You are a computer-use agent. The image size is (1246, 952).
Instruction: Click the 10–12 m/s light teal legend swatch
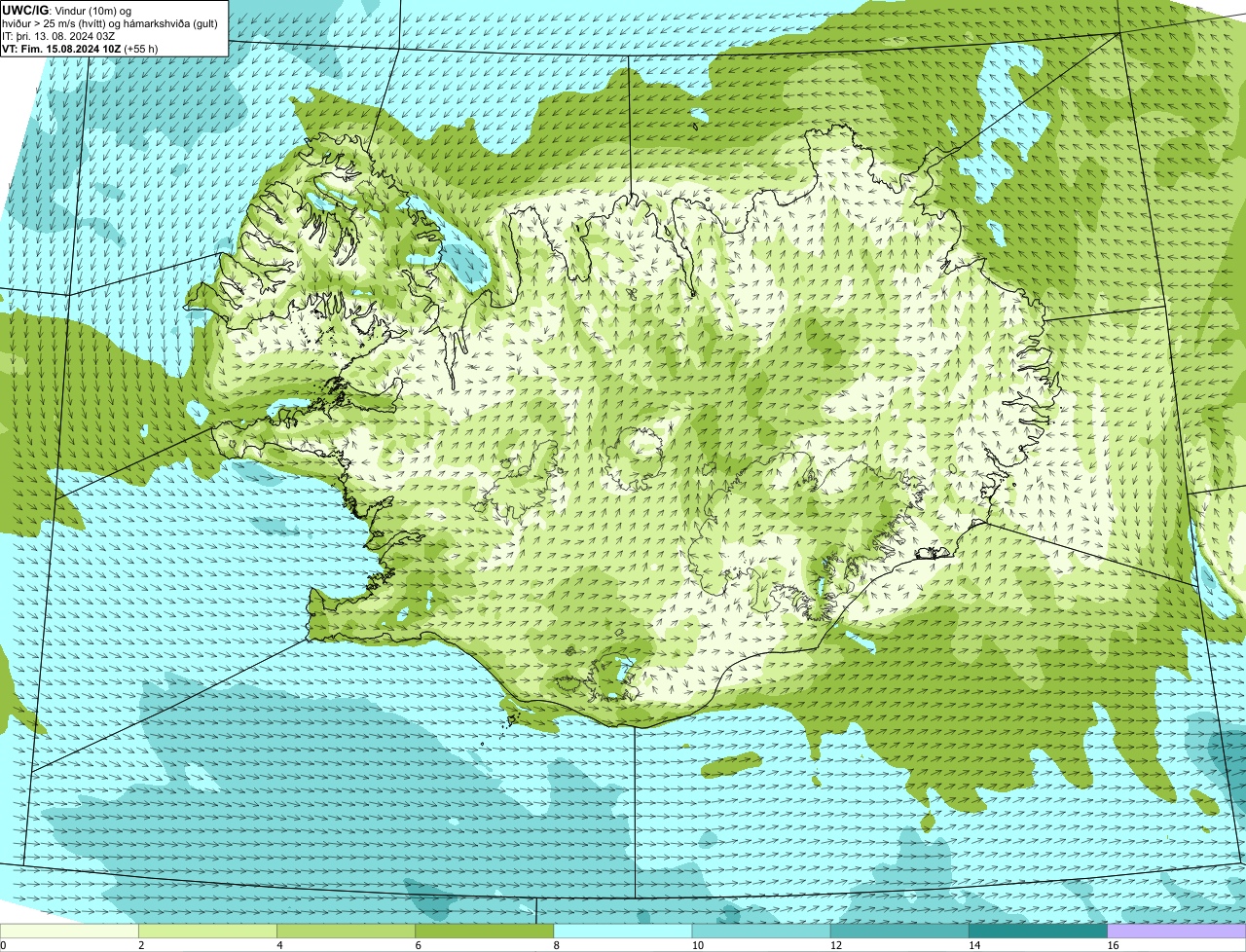pyautogui.click(x=761, y=931)
